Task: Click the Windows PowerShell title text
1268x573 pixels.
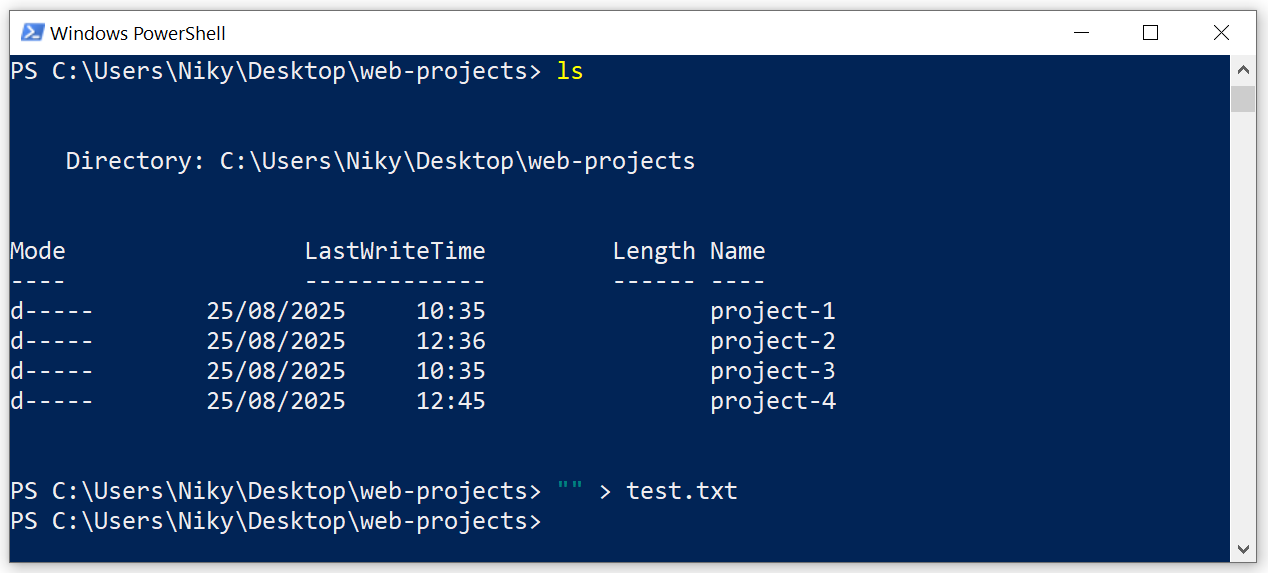Action: point(138,34)
